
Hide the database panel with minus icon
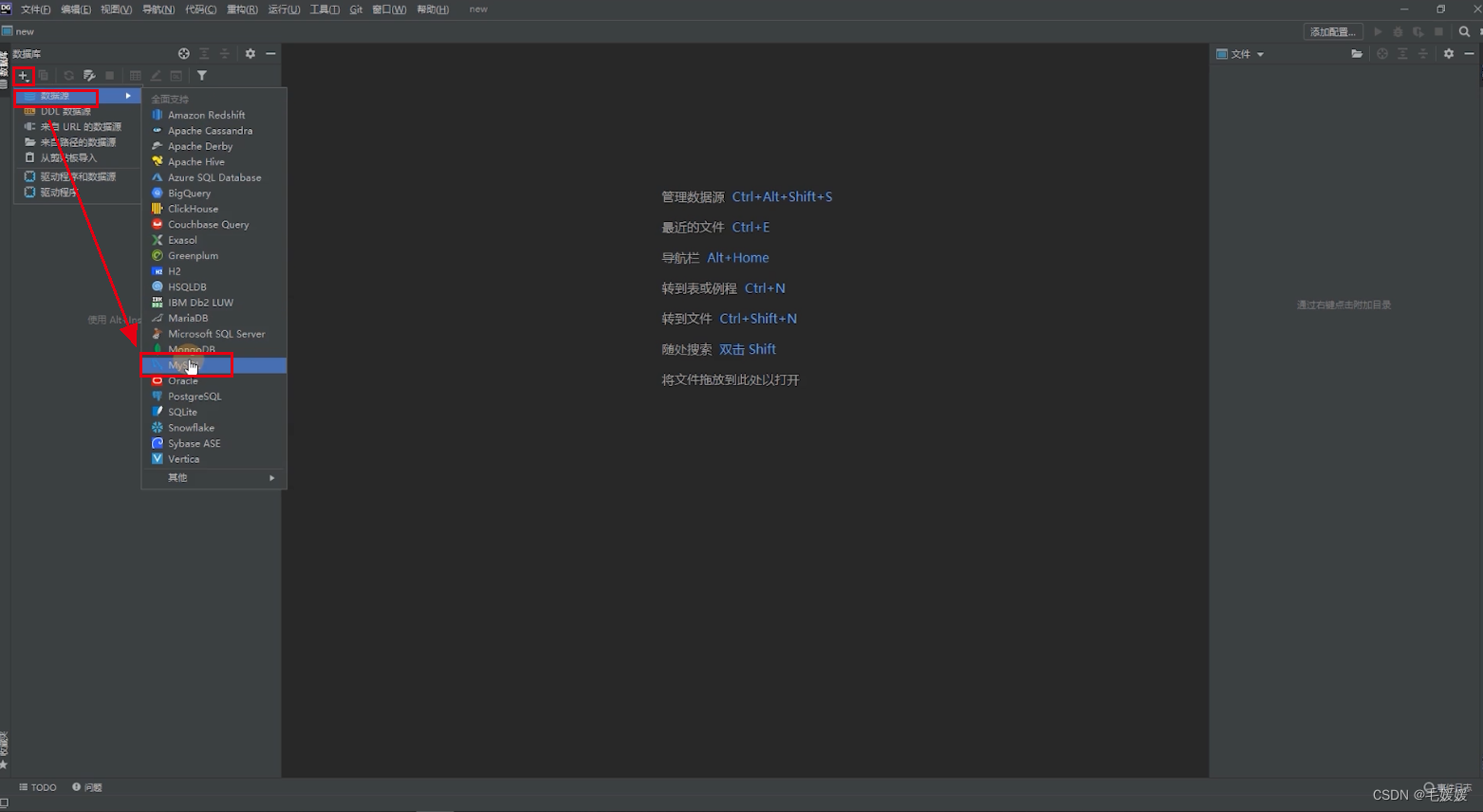coord(270,54)
